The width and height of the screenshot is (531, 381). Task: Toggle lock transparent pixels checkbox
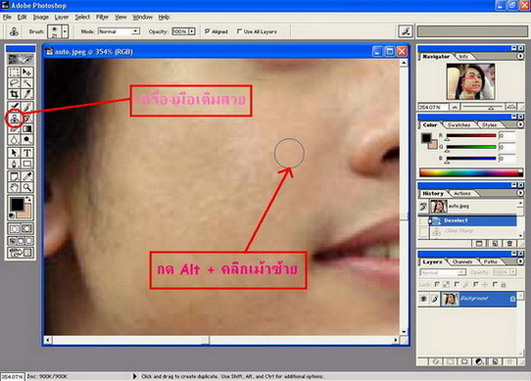(x=437, y=284)
